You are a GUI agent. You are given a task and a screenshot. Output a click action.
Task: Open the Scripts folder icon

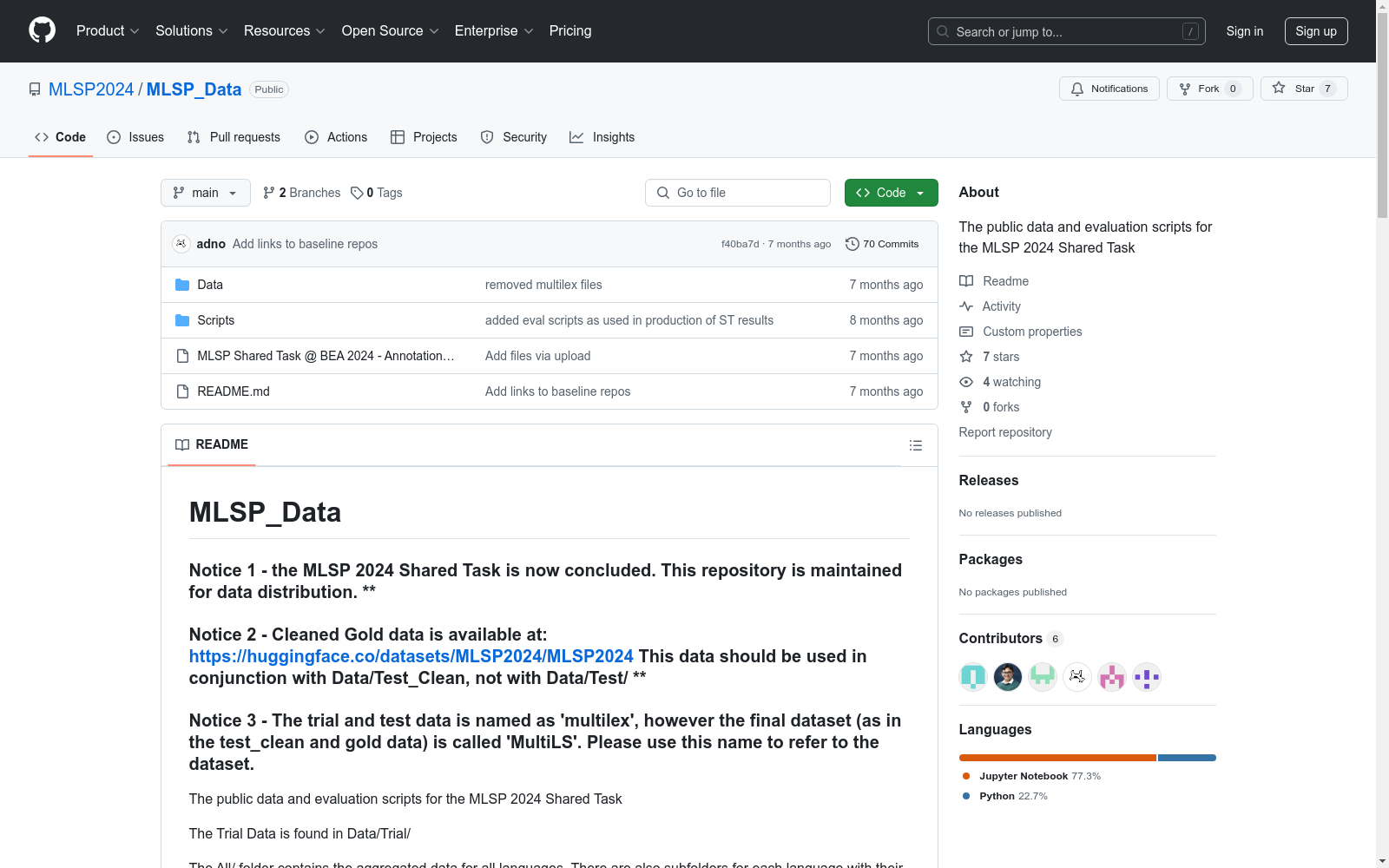click(x=182, y=320)
